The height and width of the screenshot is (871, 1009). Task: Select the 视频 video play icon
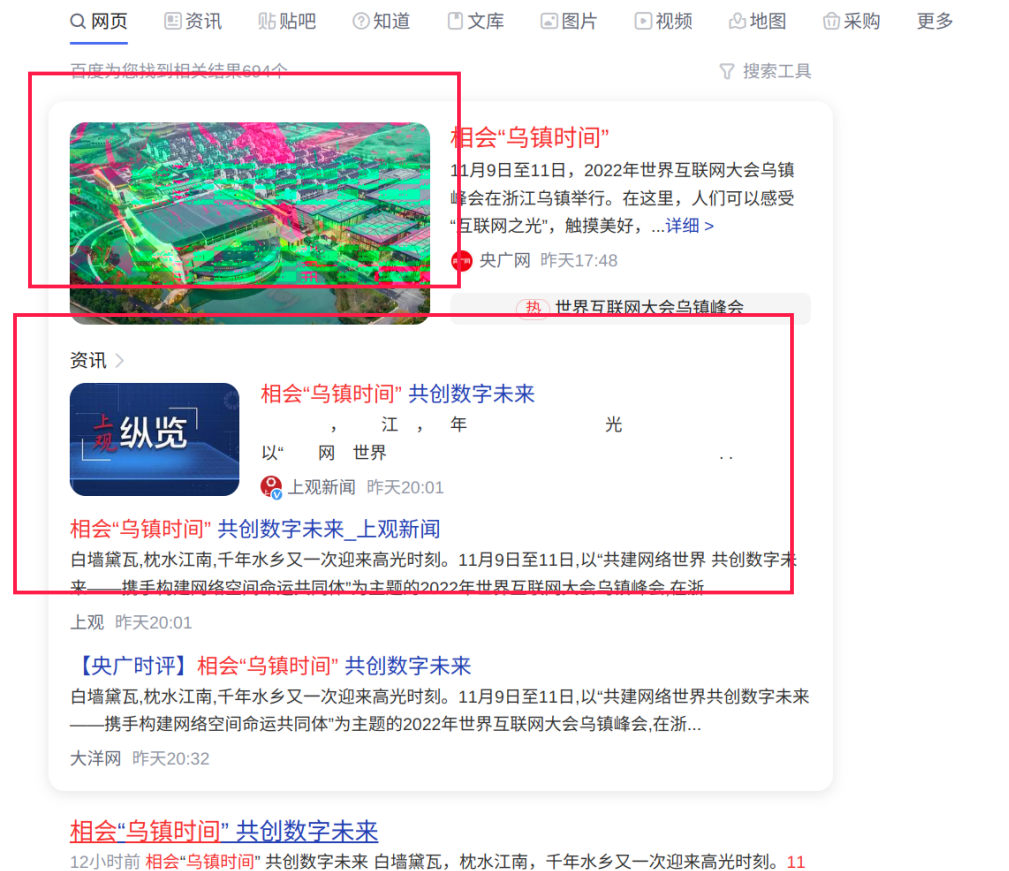[642, 21]
